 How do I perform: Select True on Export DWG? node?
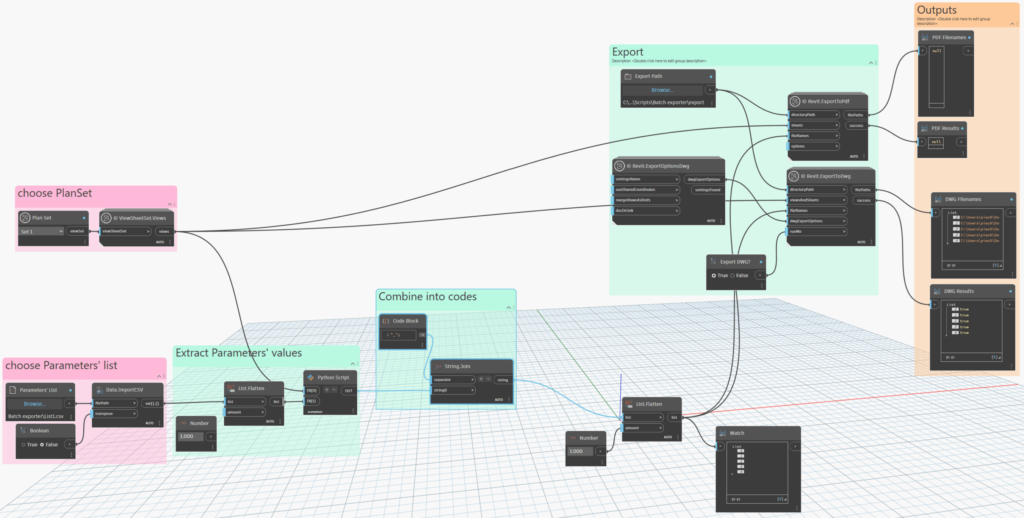[x=714, y=275]
